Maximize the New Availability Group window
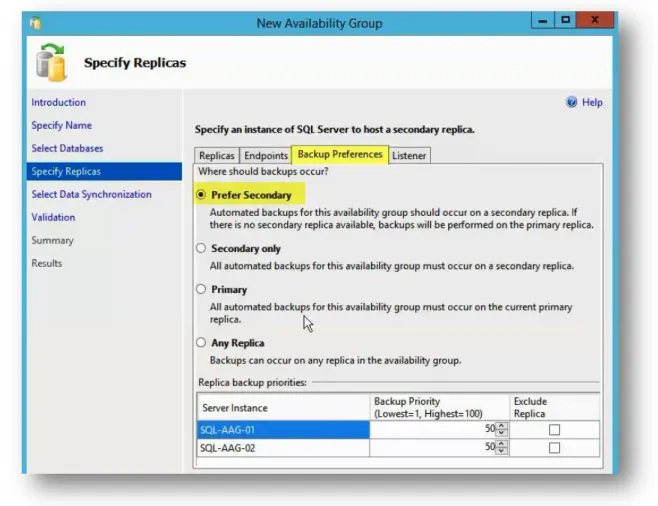The height and width of the screenshot is (506, 658). (565, 20)
